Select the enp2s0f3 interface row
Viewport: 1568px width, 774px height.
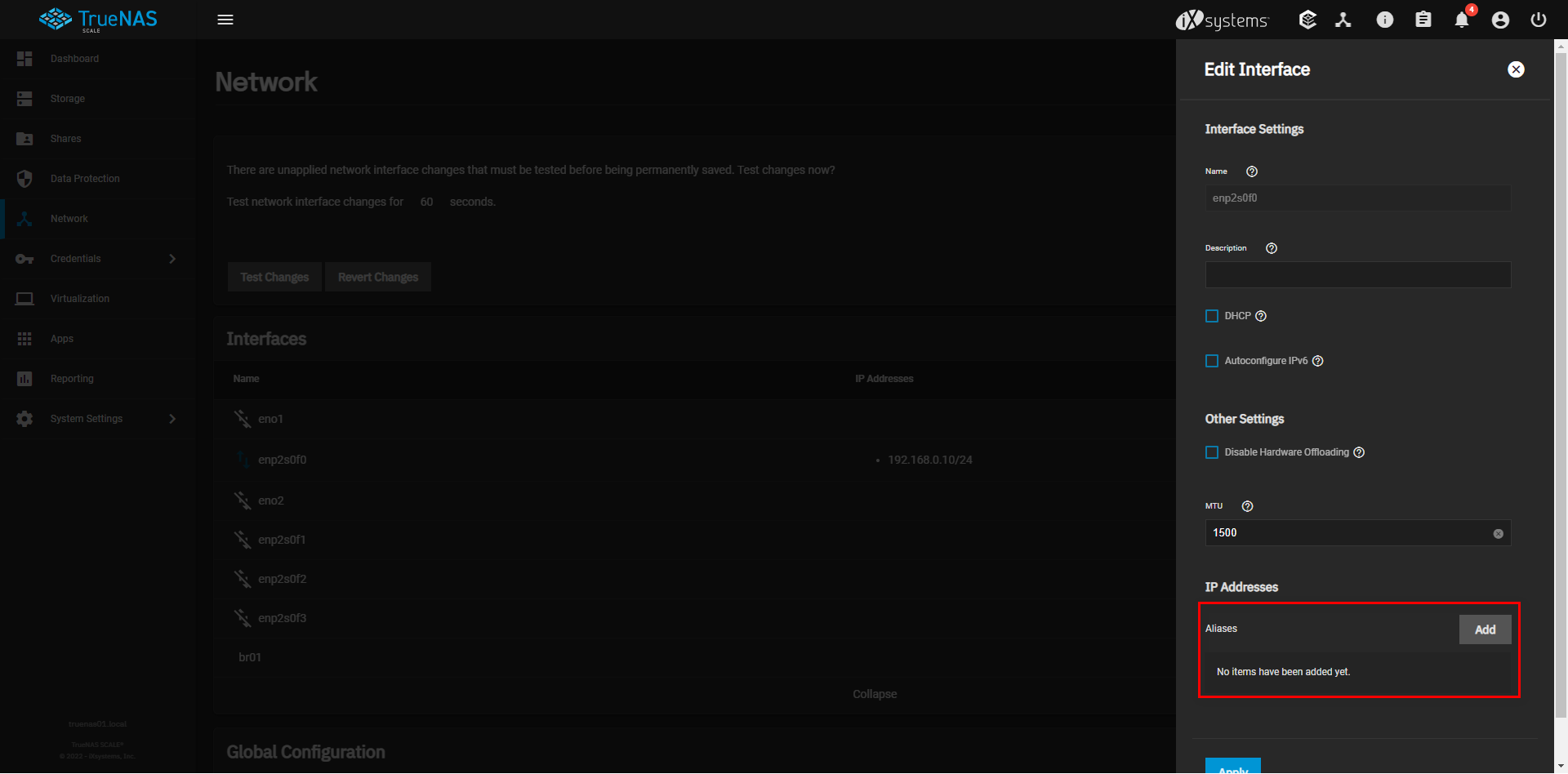(694, 618)
